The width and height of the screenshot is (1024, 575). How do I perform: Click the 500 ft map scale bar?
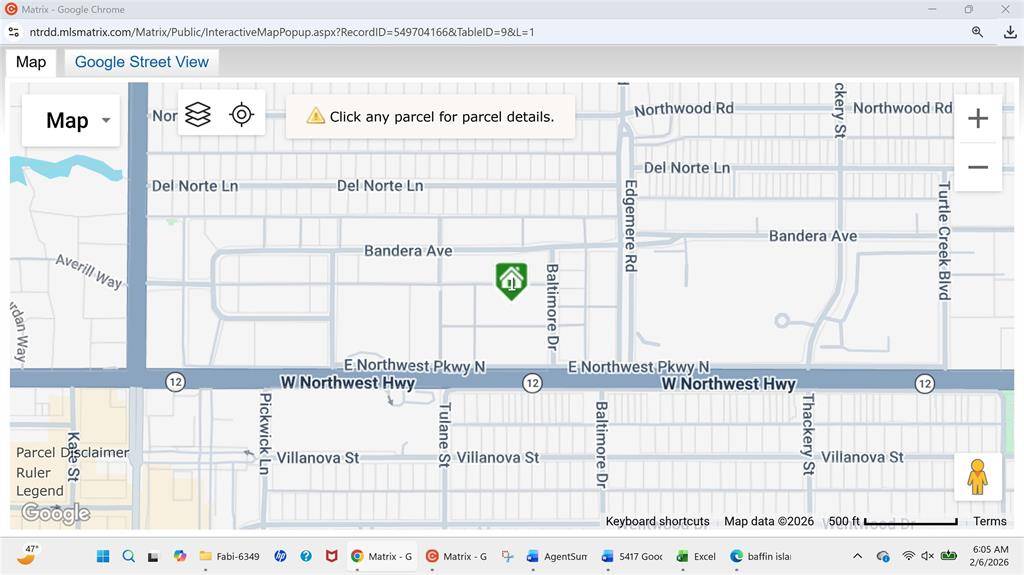[x=892, y=521]
